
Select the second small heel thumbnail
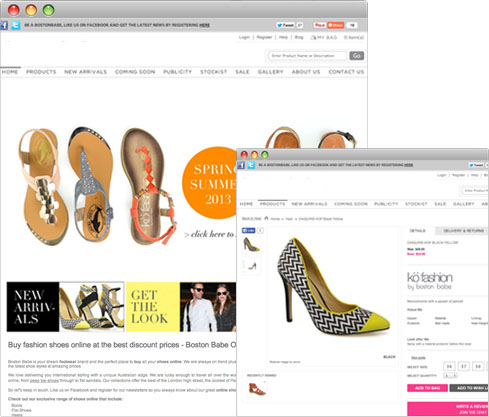[x=252, y=266]
